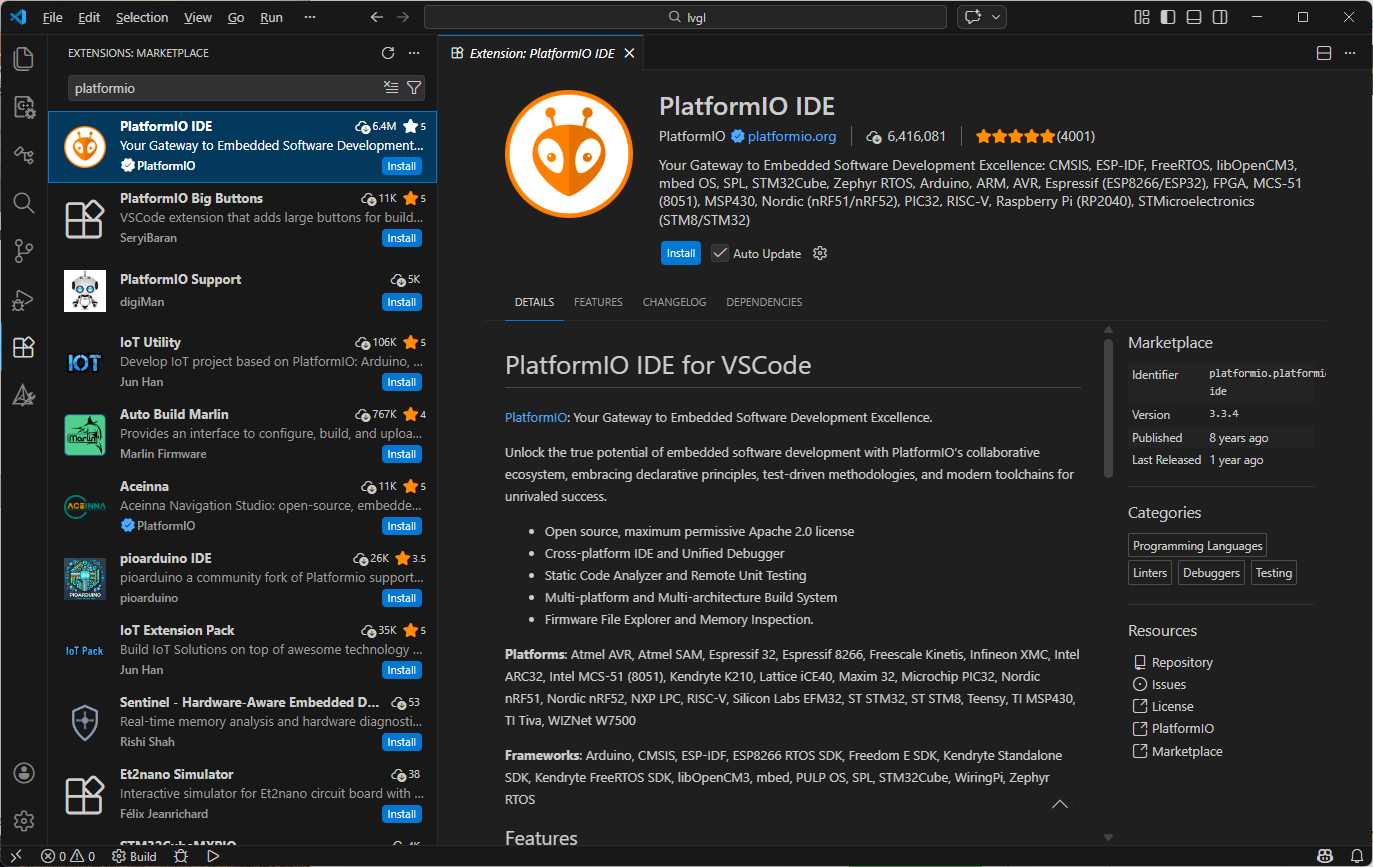Install the IoT Utility extension
Viewport: 1373px width, 867px height.
pyautogui.click(x=402, y=382)
